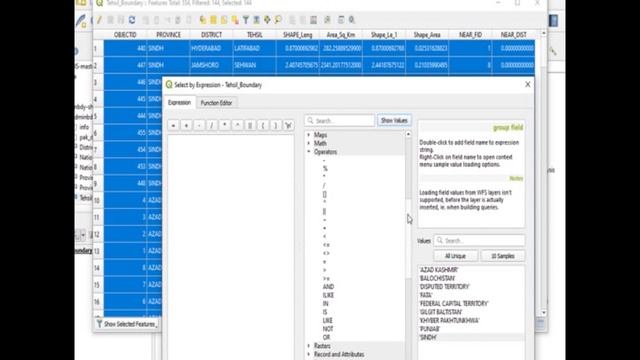Viewport: 640px width, 360px height.
Task: Click Show Selected Features filter button
Action: pos(127,324)
